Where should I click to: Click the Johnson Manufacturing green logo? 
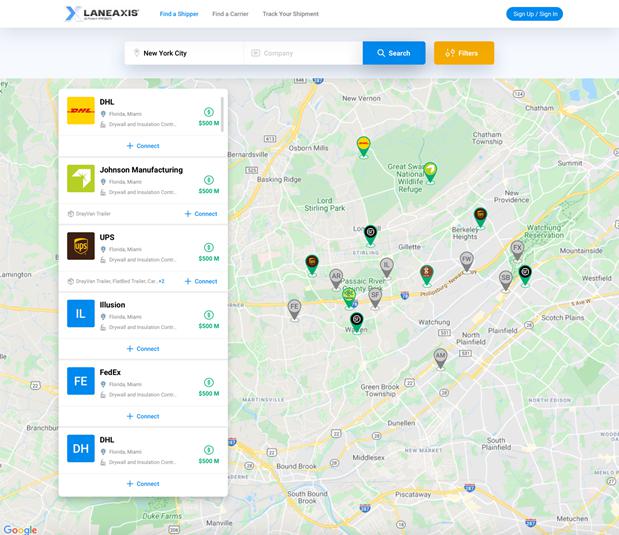[x=81, y=179]
